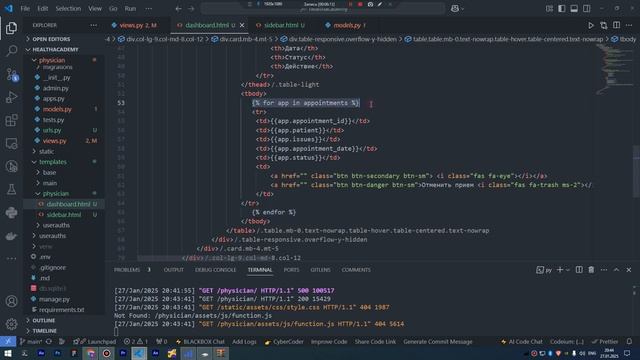
Task: Click Generate Commit Message in status bar
Action: (x=438, y=342)
